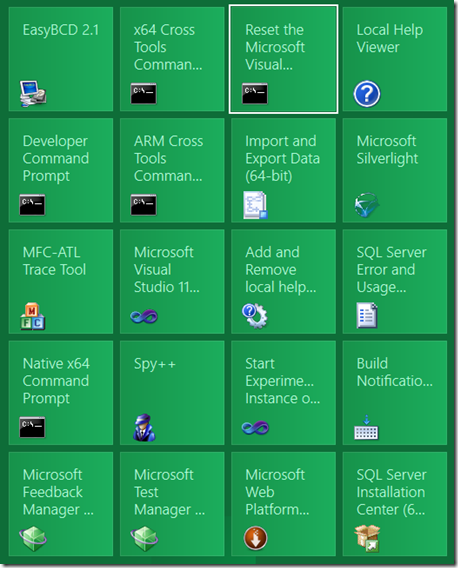The width and height of the screenshot is (458, 568).
Task: Click the Reset the Microsoft Visual console icon
Action: point(255,94)
